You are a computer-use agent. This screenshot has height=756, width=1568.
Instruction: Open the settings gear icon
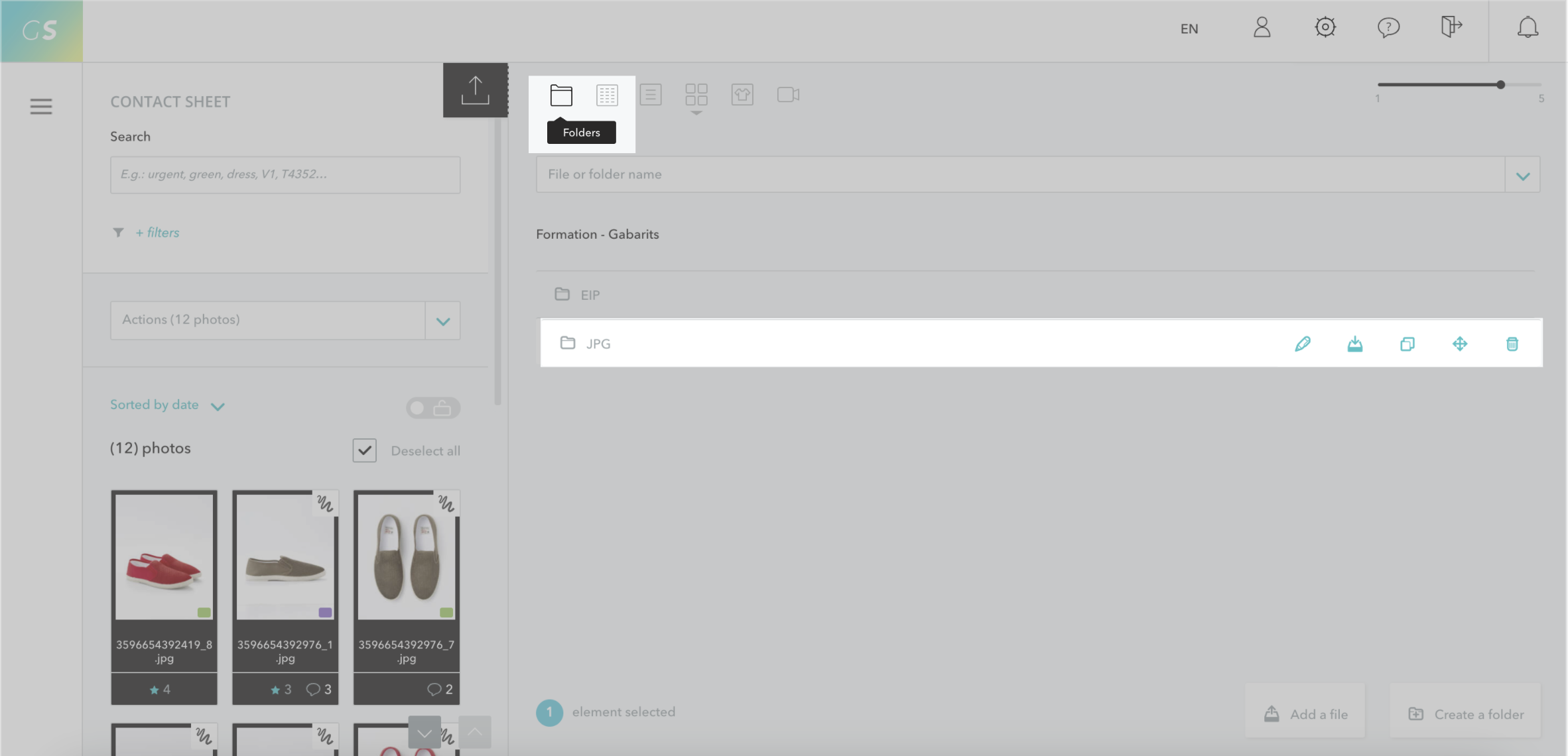pyautogui.click(x=1325, y=28)
